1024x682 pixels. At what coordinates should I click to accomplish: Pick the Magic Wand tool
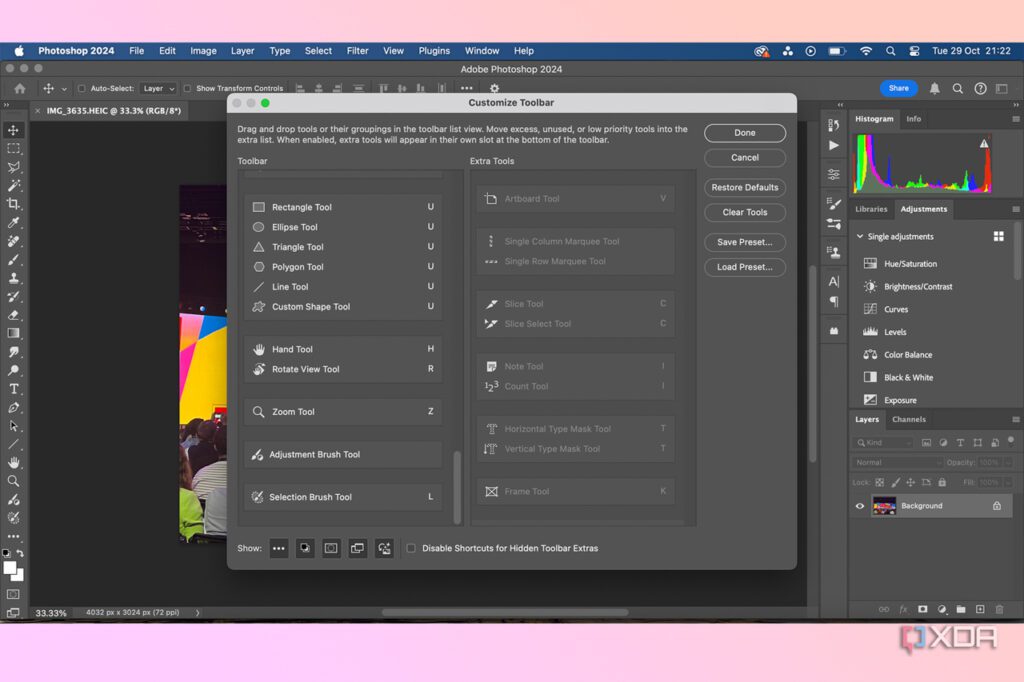point(13,186)
